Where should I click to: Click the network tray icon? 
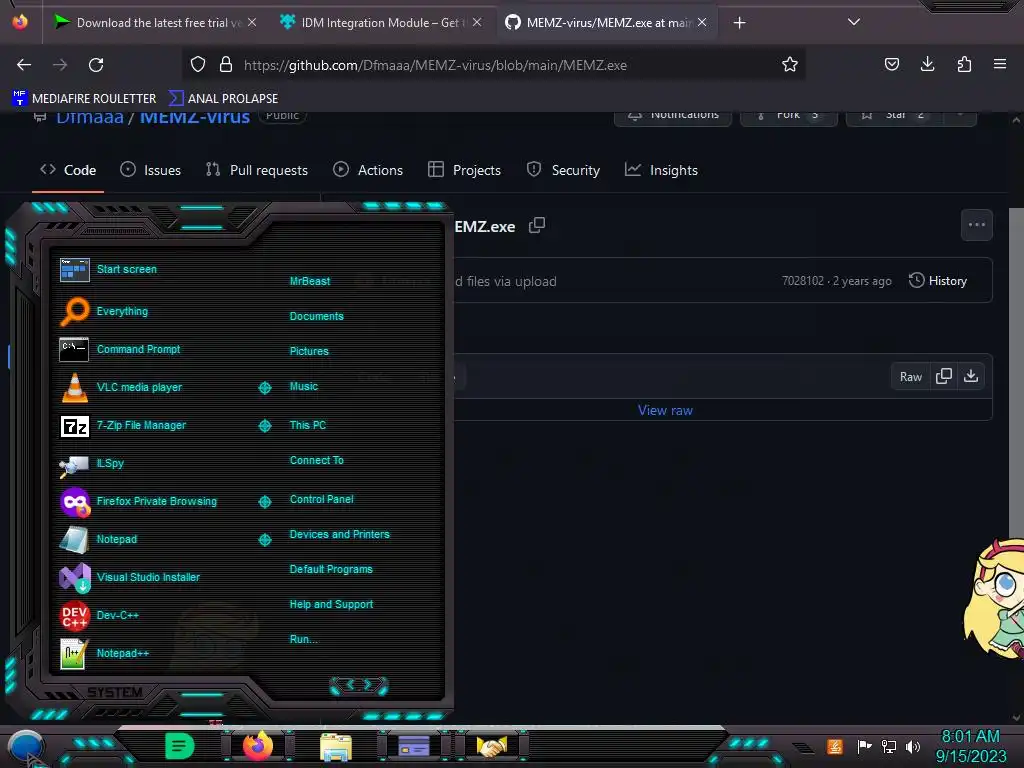point(889,746)
